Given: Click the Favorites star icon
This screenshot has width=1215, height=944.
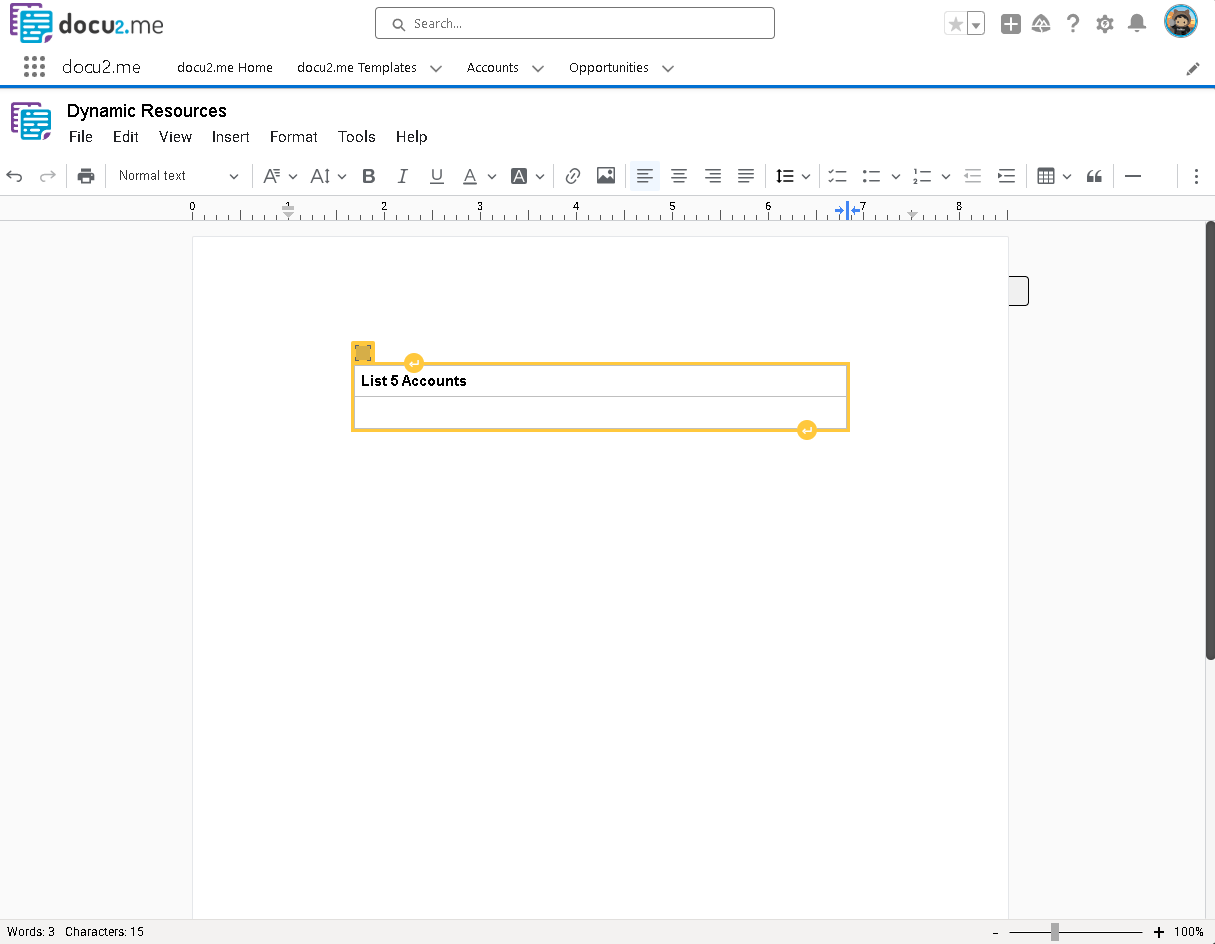Looking at the screenshot, I should point(956,24).
